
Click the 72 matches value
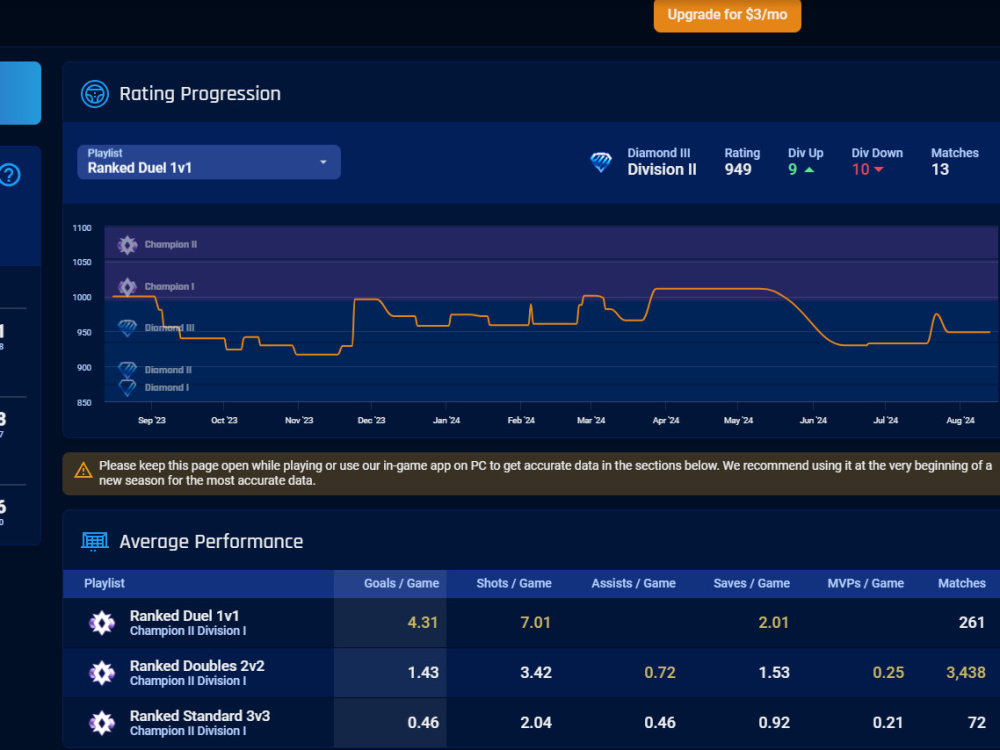pyautogui.click(x=976, y=723)
